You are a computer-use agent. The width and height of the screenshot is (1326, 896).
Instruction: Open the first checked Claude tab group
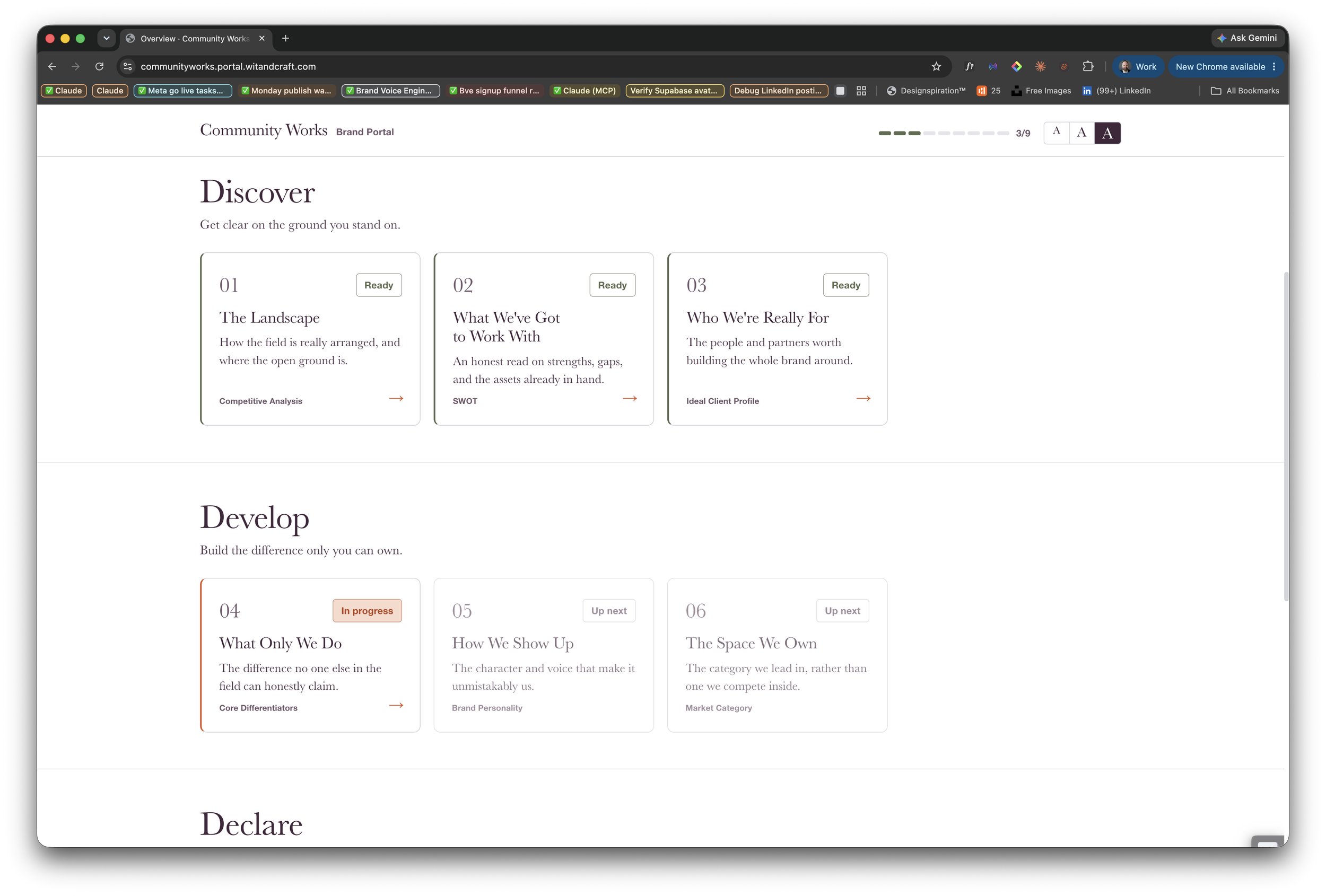point(64,91)
